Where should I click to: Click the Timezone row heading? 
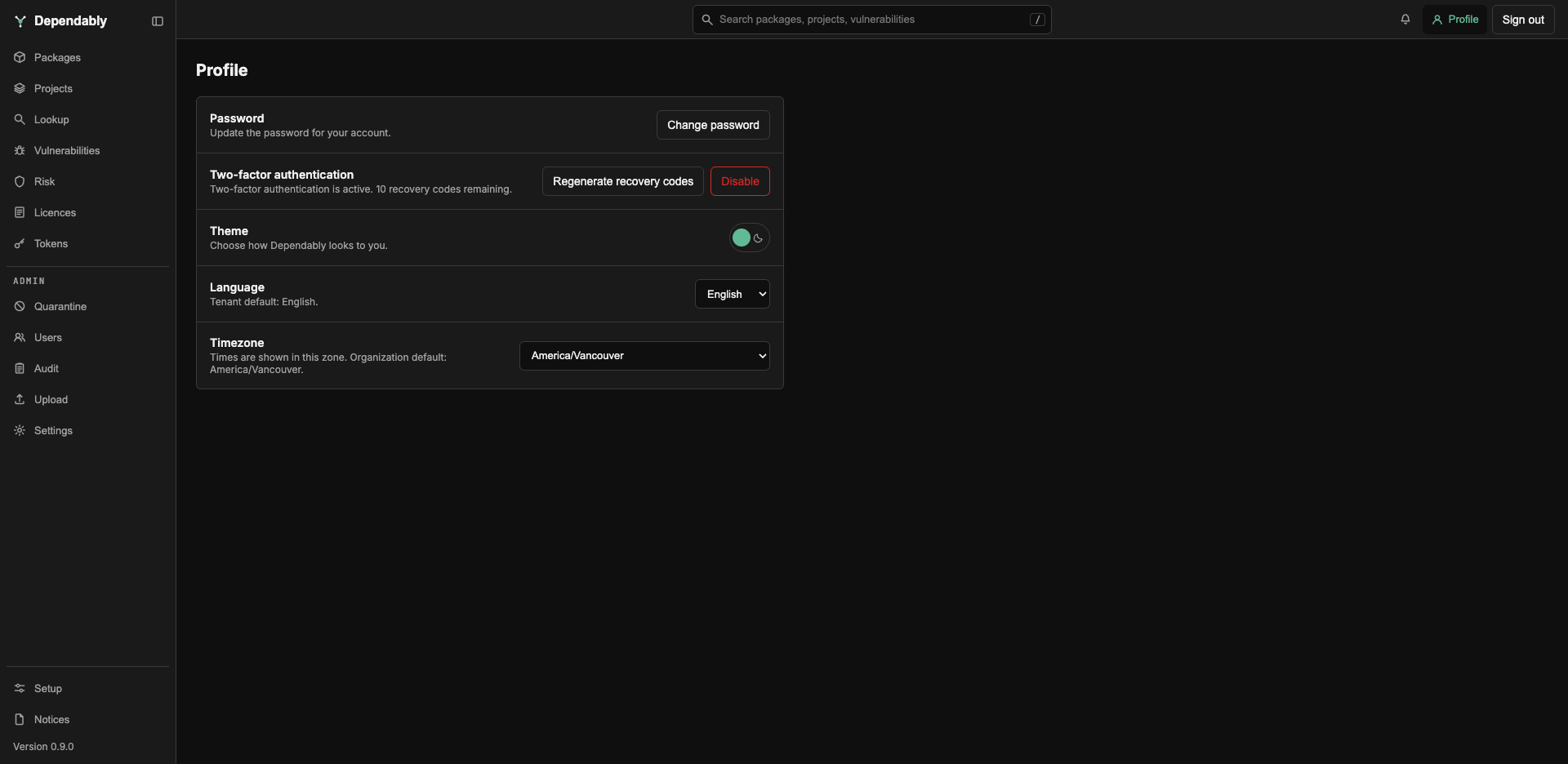coord(237,343)
